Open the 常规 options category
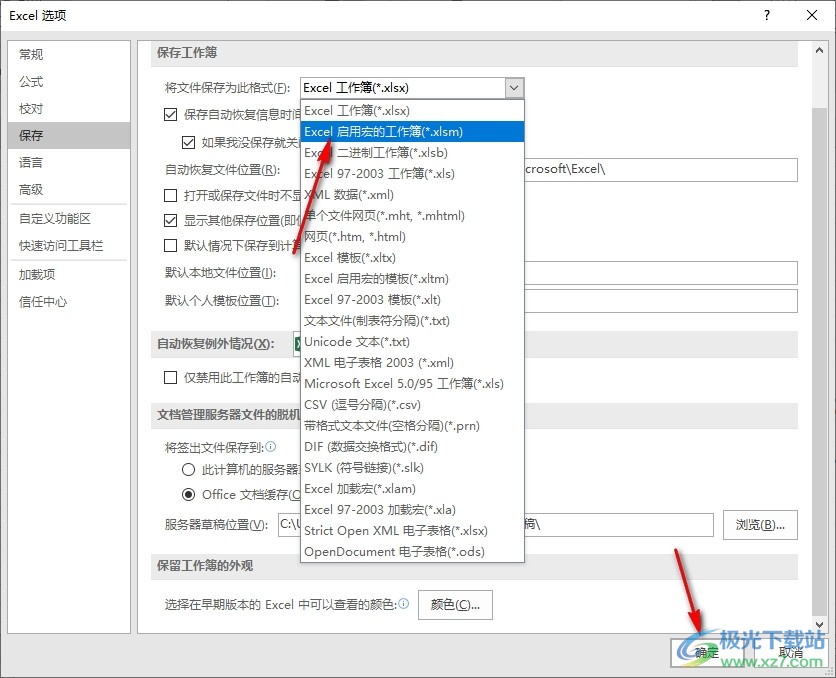Viewport: 836px width, 678px height. coord(69,54)
